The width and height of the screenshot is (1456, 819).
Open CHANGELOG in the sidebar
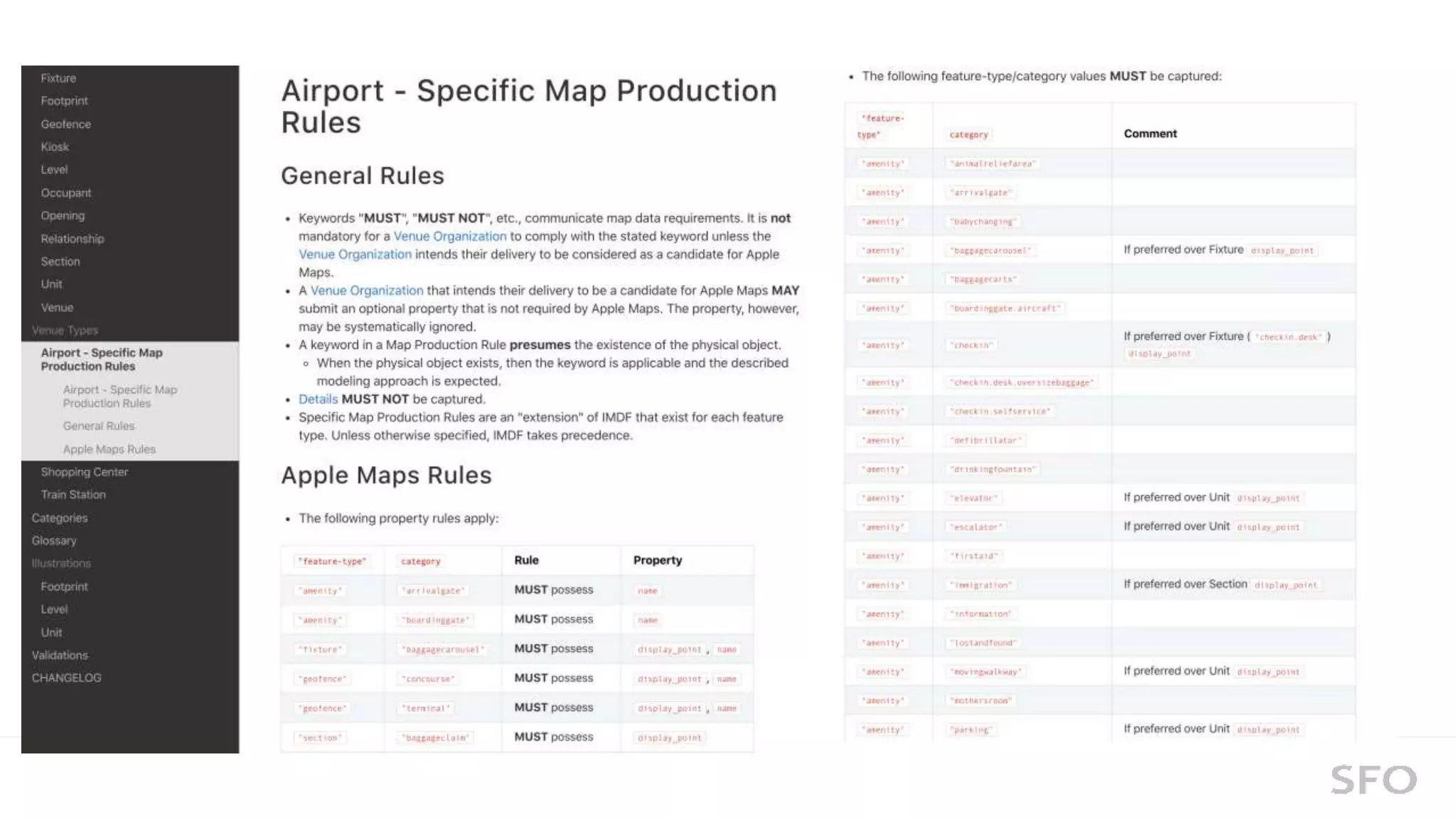click(66, 678)
